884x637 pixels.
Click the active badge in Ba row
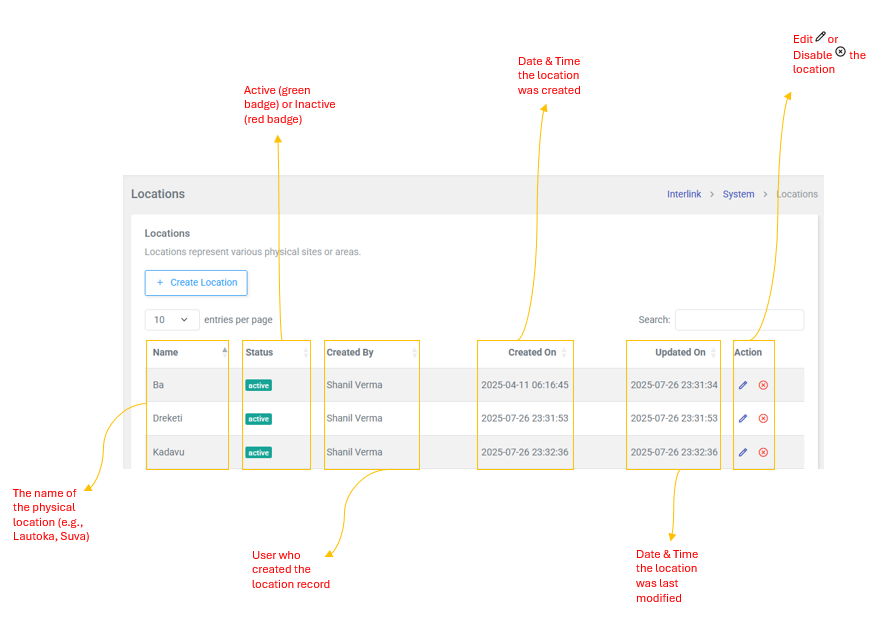(259, 385)
